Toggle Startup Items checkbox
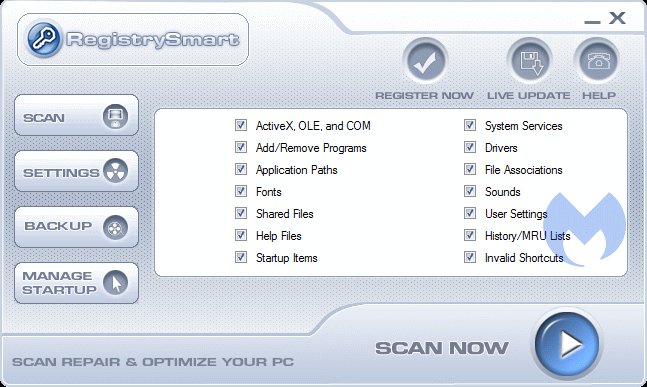The height and width of the screenshot is (387, 647). coord(241,257)
